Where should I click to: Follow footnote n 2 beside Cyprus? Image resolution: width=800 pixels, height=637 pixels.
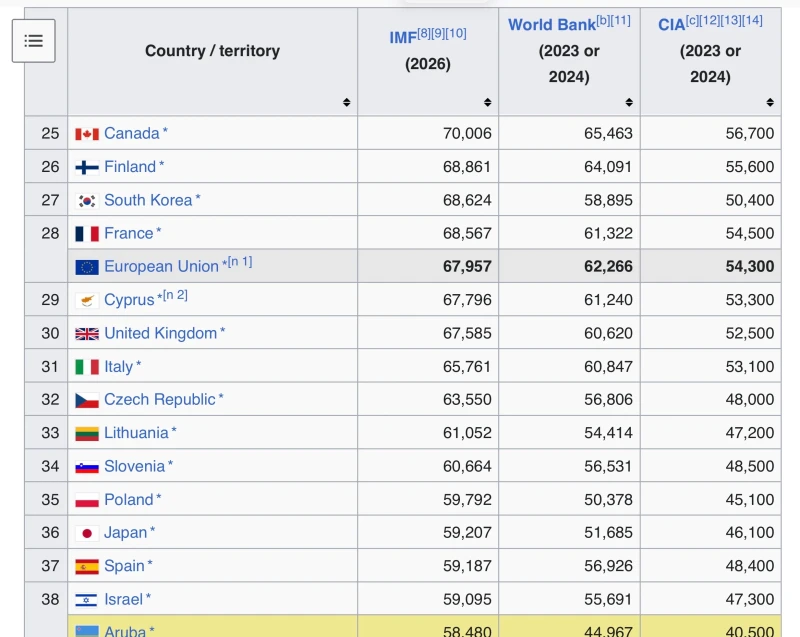click(175, 295)
